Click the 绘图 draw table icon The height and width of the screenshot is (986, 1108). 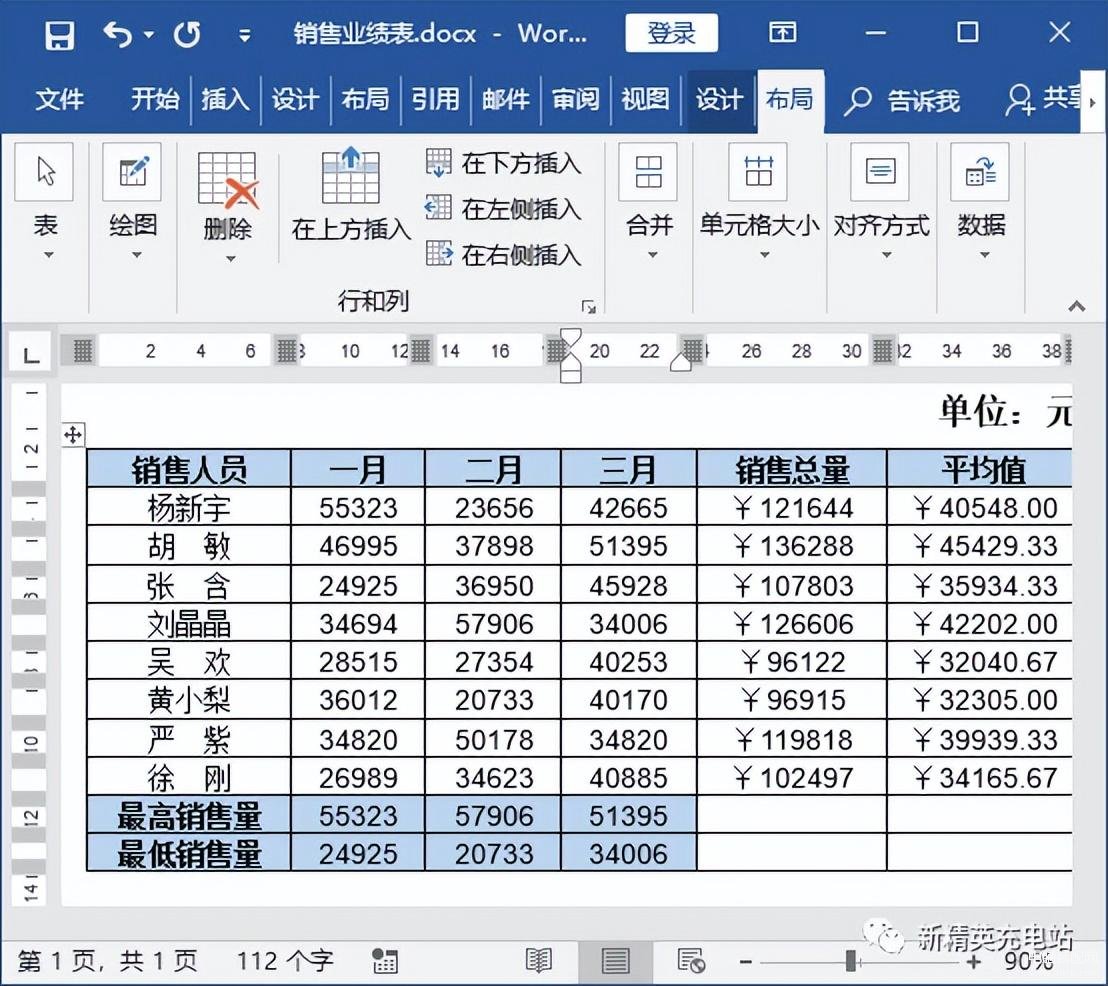(x=132, y=172)
